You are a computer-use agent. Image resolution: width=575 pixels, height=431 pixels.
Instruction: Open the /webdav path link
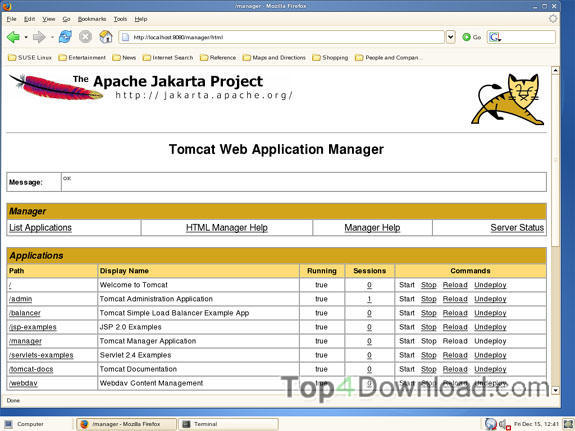(23, 383)
